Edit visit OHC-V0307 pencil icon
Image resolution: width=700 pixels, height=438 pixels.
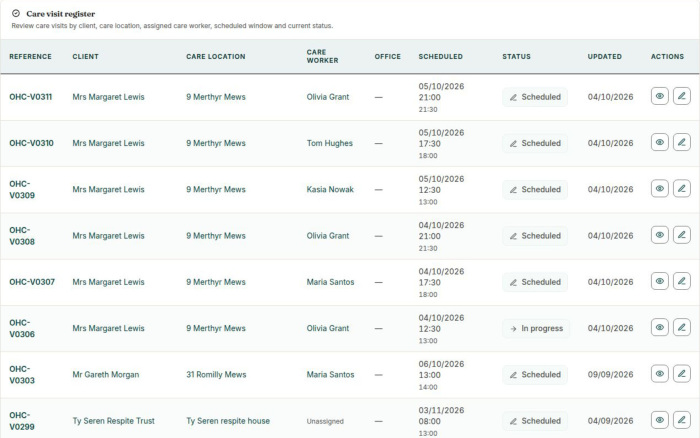(x=682, y=281)
